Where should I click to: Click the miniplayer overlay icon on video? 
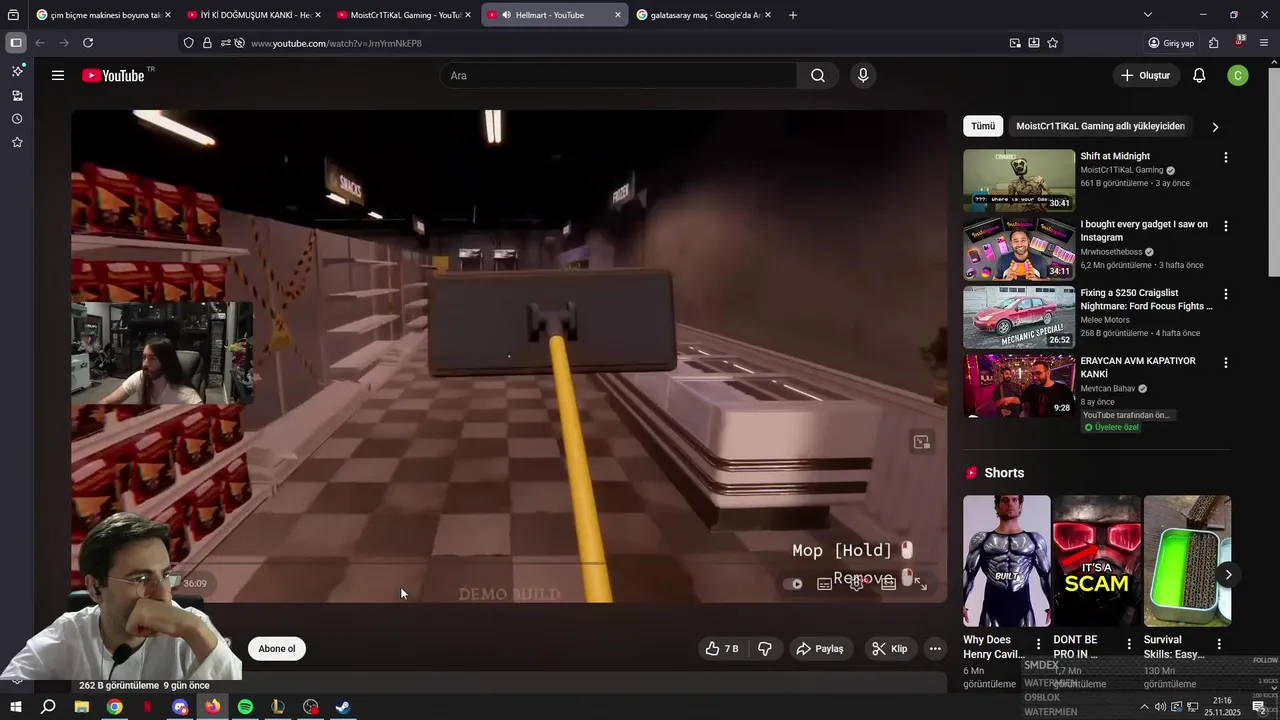point(922,442)
